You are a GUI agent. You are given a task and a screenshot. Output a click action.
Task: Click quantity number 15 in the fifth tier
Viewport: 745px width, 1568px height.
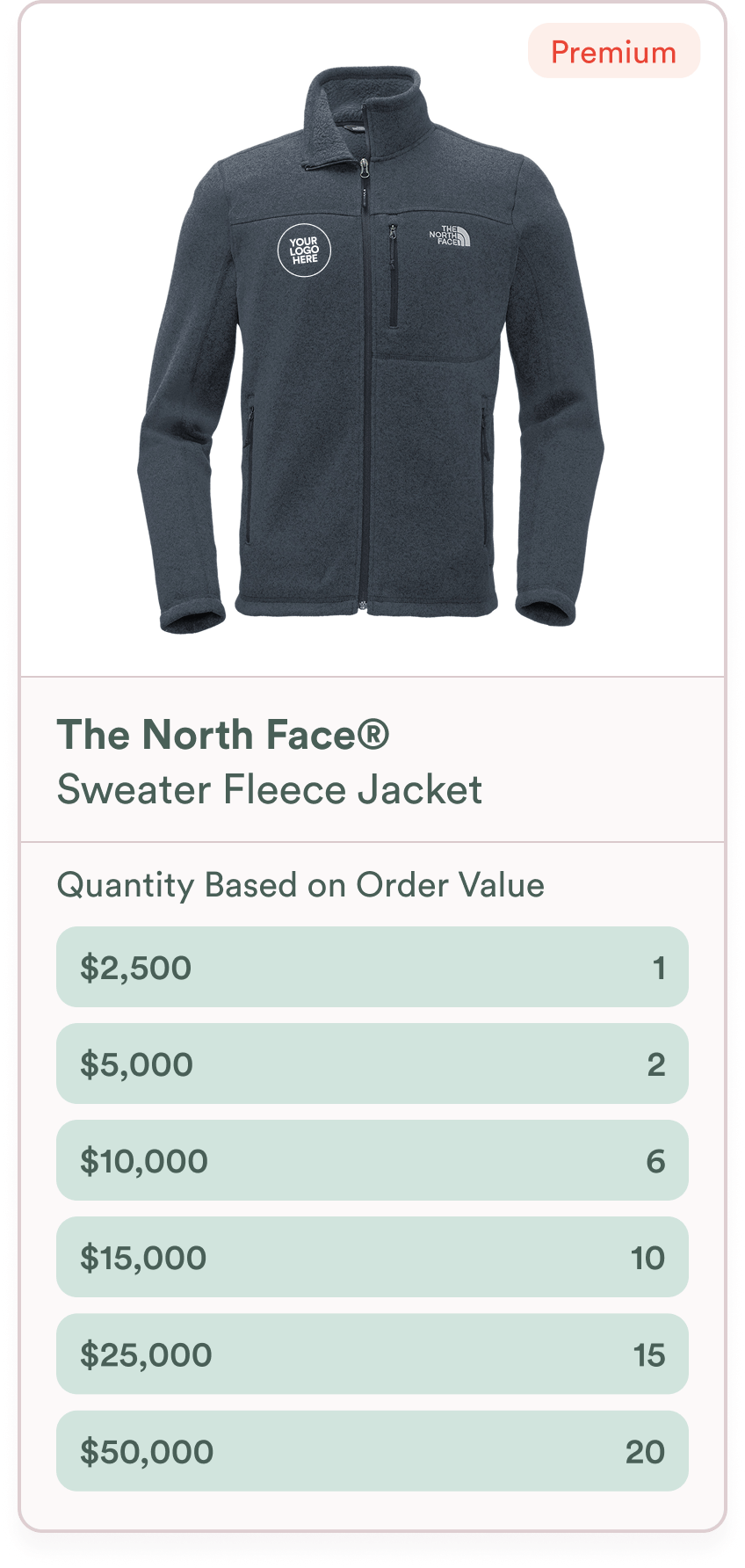(649, 1354)
